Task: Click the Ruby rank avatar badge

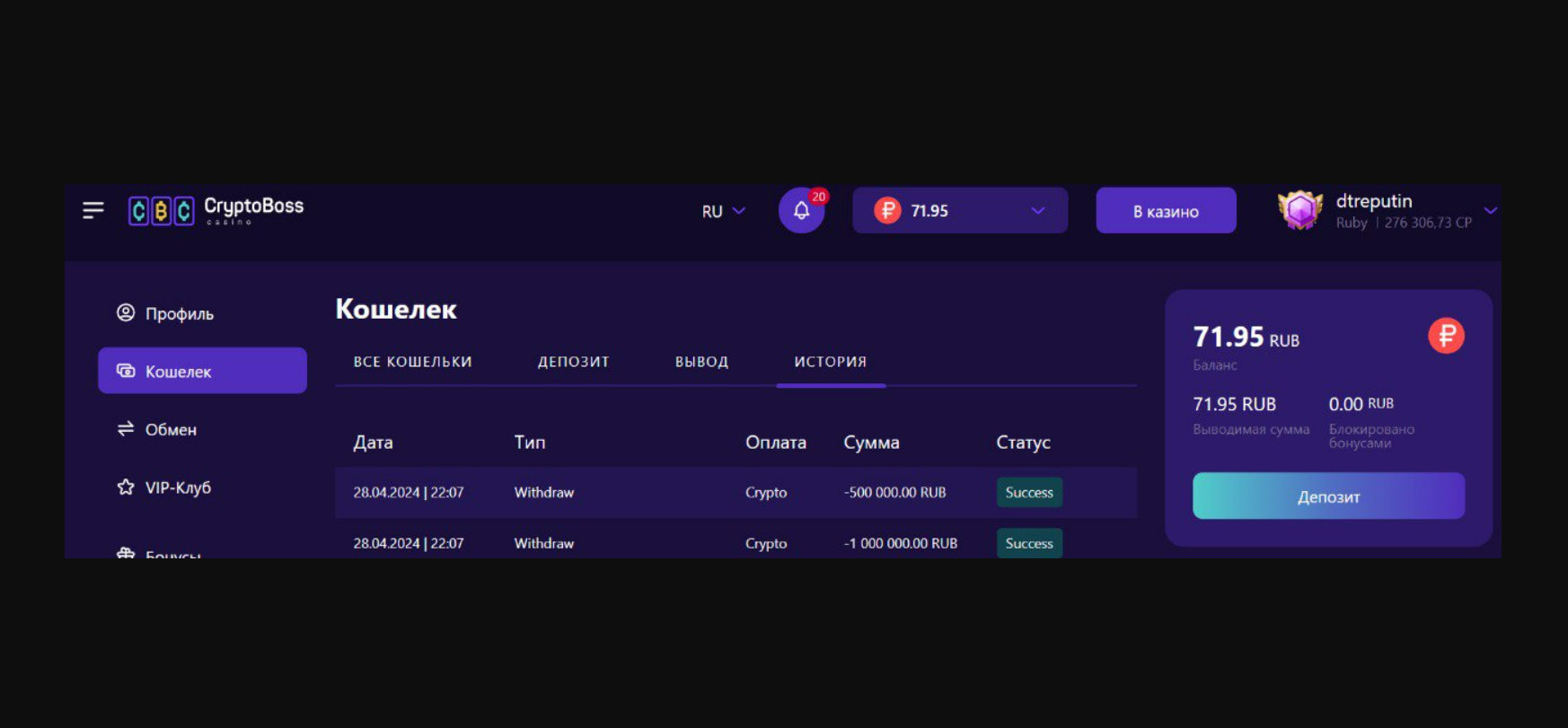Action: point(1300,211)
